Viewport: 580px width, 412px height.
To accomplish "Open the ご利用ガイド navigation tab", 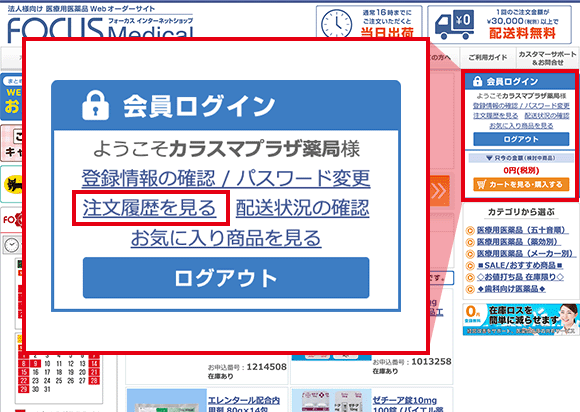I will (x=488, y=57).
